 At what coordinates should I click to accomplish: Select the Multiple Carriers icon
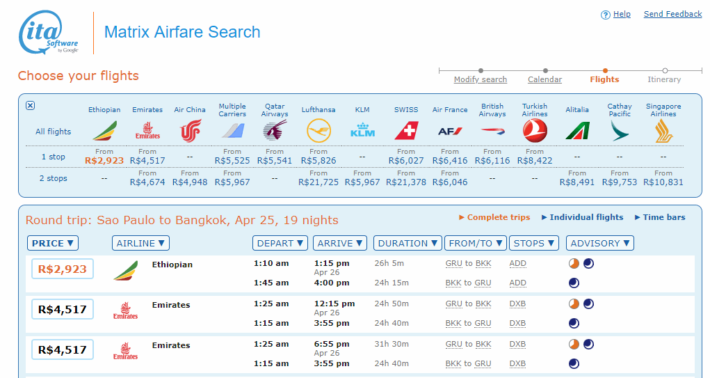tap(233, 131)
